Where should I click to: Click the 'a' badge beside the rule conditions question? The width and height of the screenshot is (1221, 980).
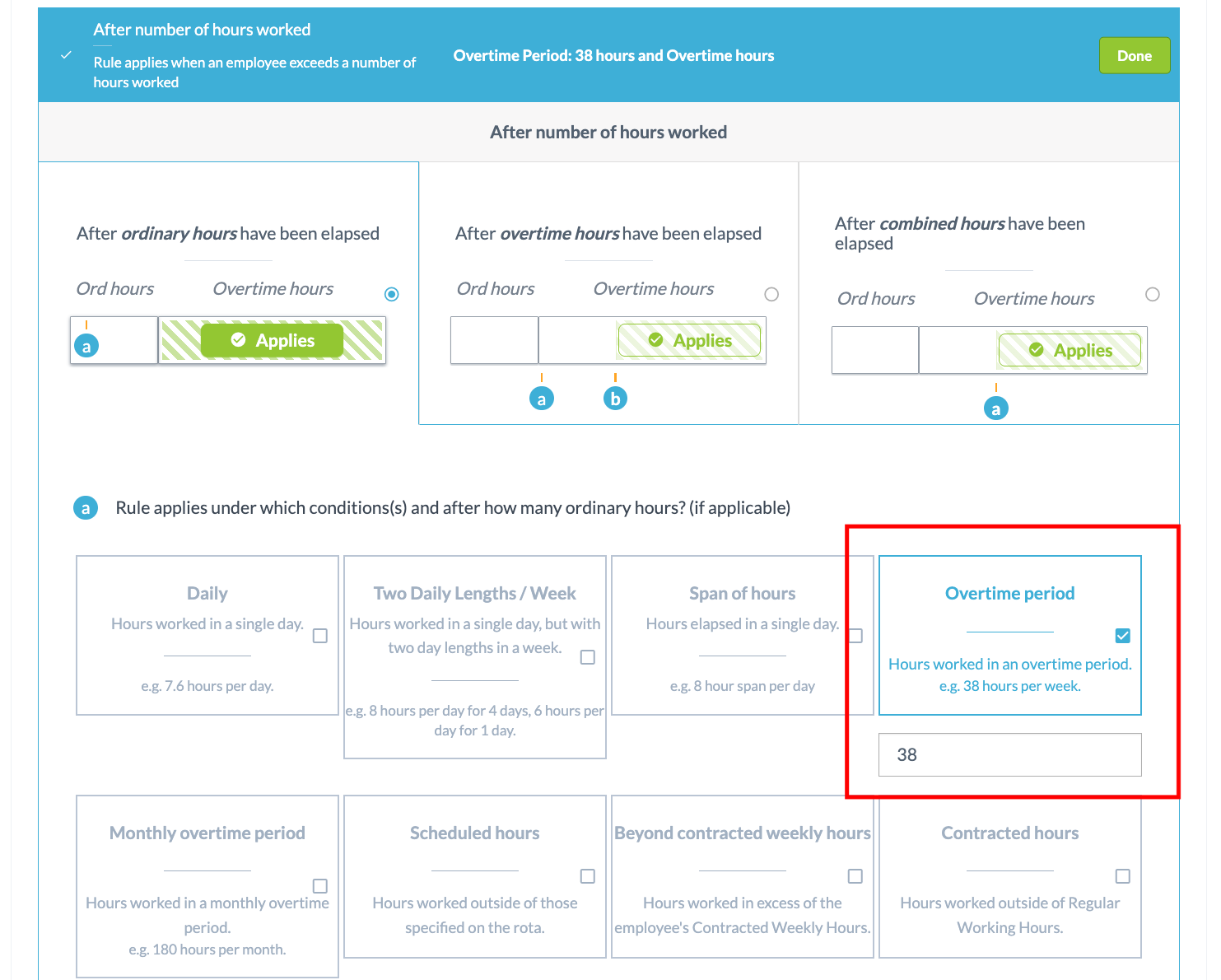pos(86,508)
